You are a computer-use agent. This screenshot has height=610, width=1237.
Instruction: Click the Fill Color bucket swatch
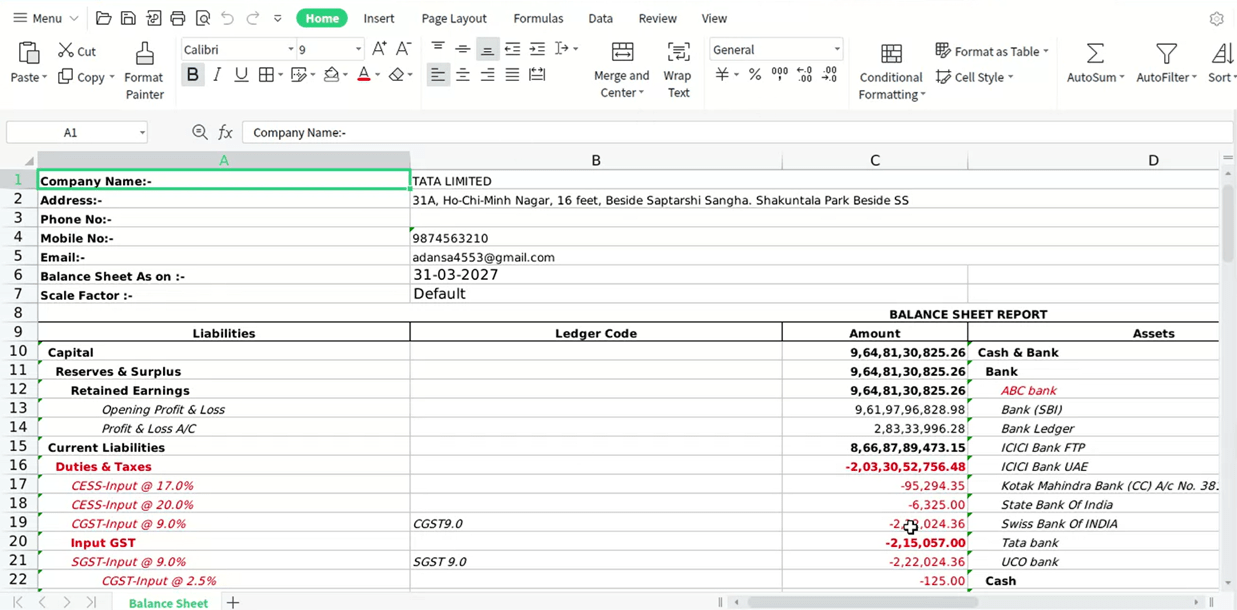click(x=331, y=74)
